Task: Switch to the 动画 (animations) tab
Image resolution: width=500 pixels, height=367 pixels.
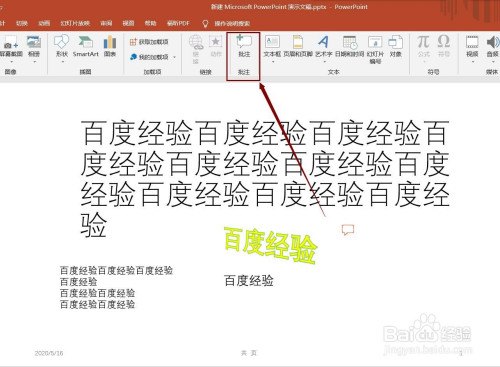Action: 44,23
